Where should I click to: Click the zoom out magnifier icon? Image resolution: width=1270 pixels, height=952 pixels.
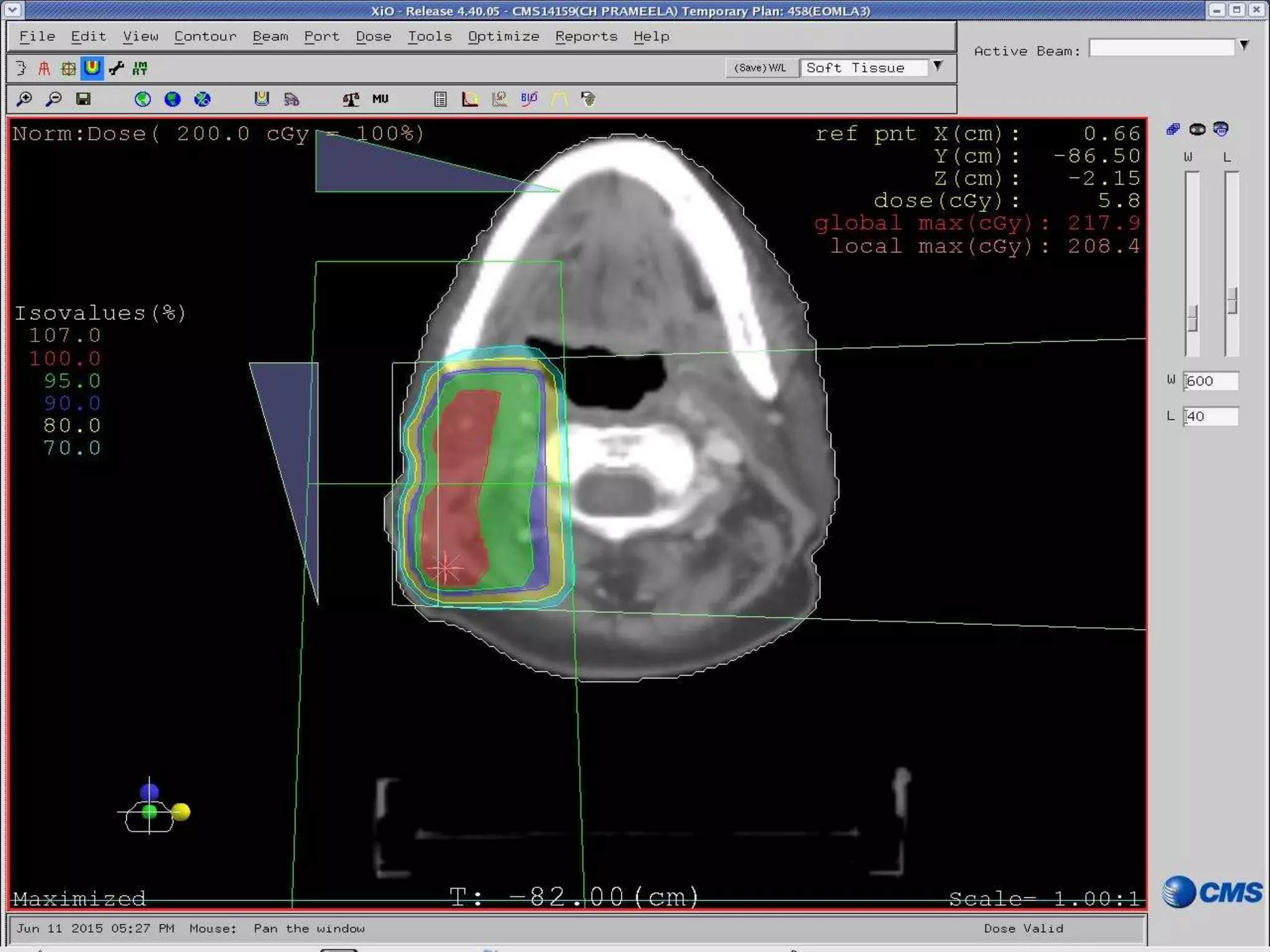coord(54,99)
